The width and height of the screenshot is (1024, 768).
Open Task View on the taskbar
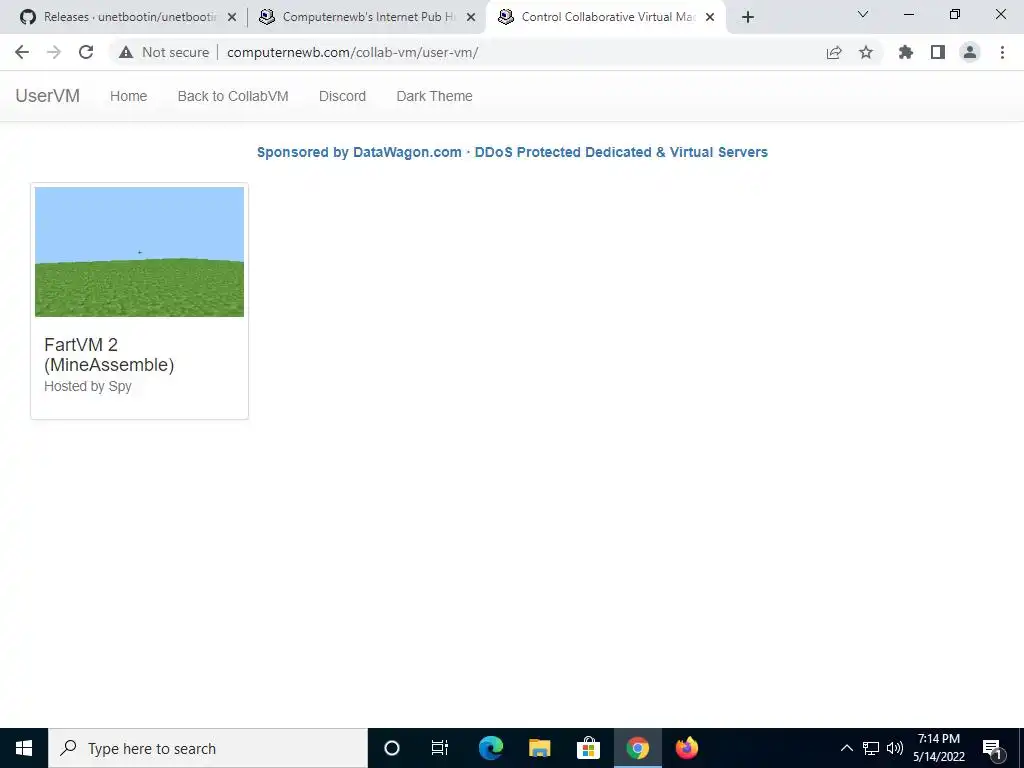point(440,748)
